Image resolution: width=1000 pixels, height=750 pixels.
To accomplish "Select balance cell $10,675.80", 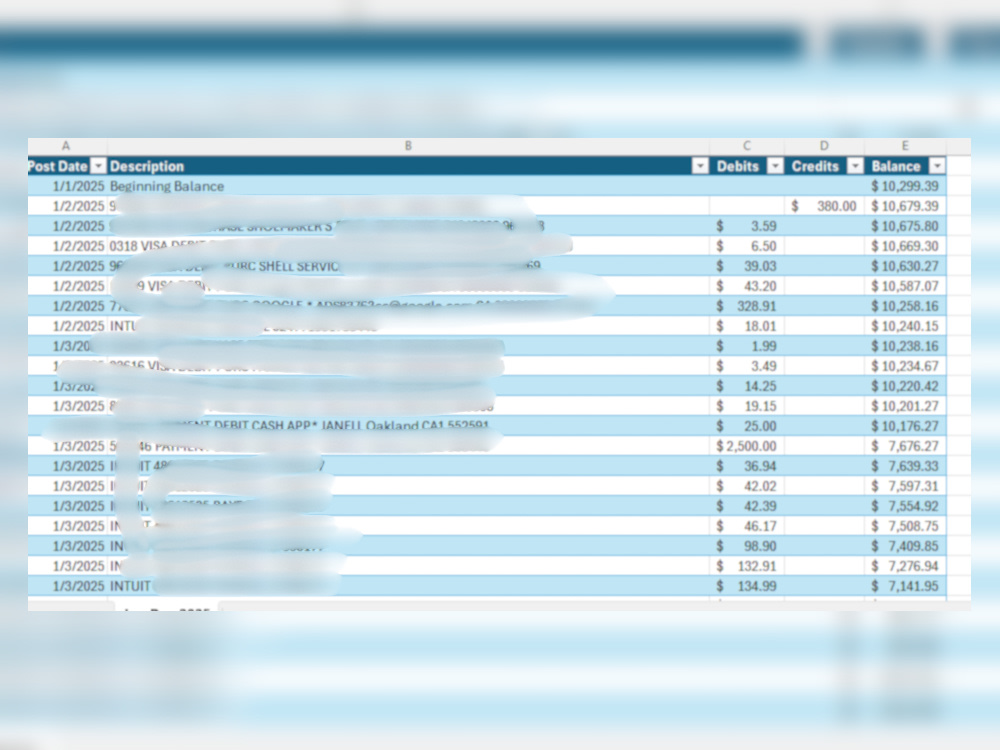I will pos(906,226).
